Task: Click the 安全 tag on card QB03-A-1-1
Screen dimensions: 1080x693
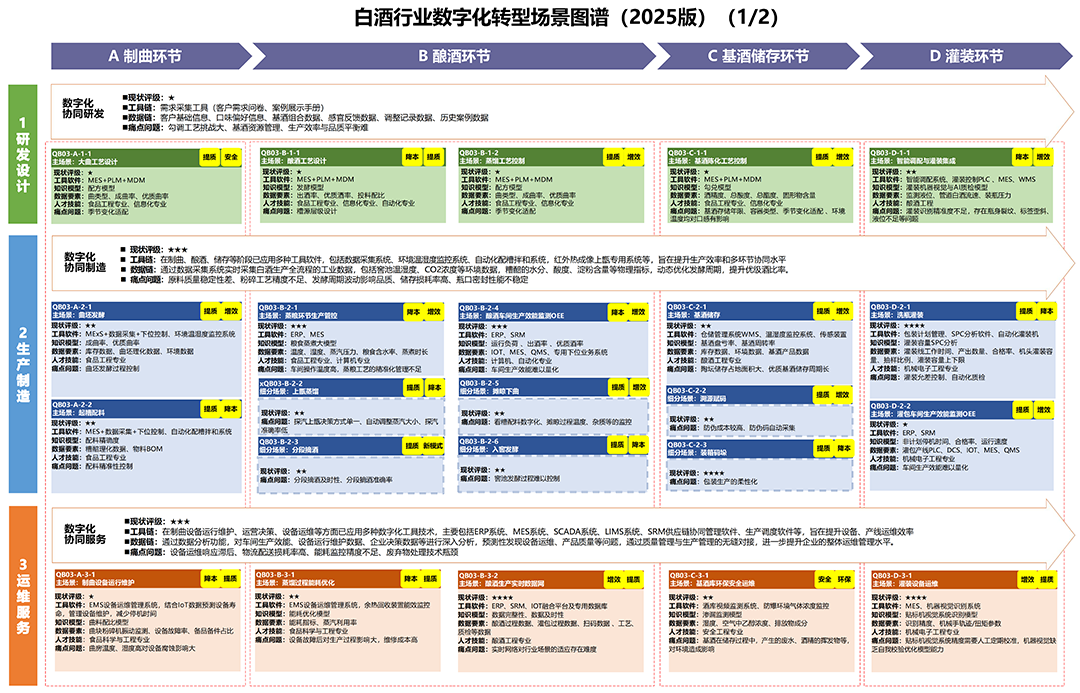Action: (231, 157)
